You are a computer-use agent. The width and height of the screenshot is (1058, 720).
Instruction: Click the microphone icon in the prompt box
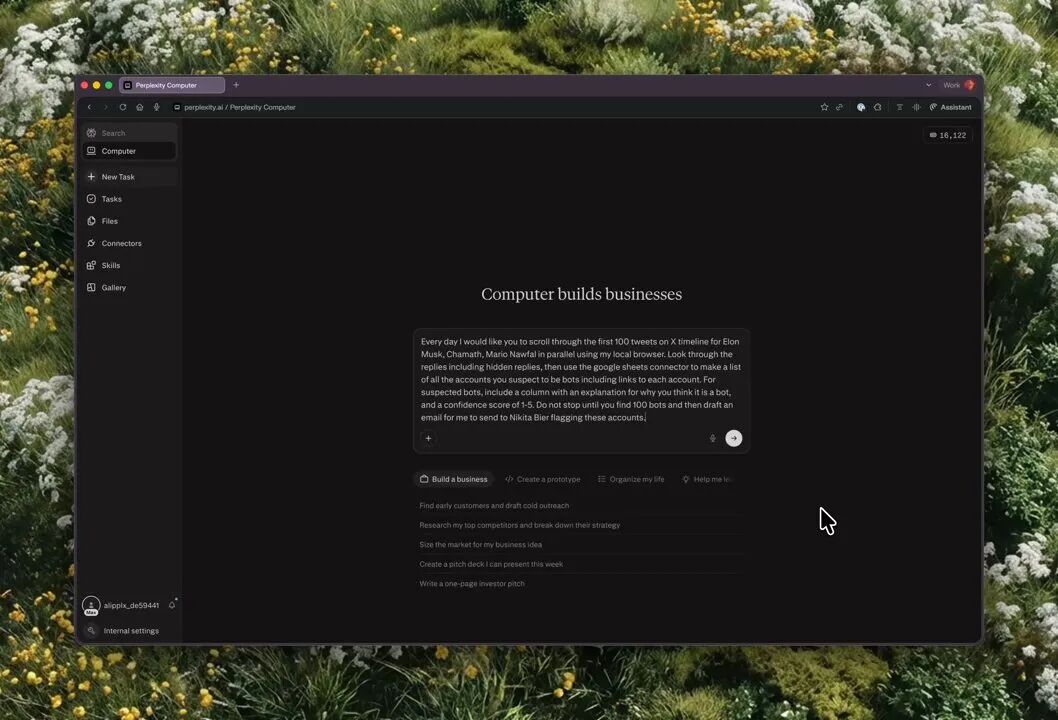[x=713, y=438]
